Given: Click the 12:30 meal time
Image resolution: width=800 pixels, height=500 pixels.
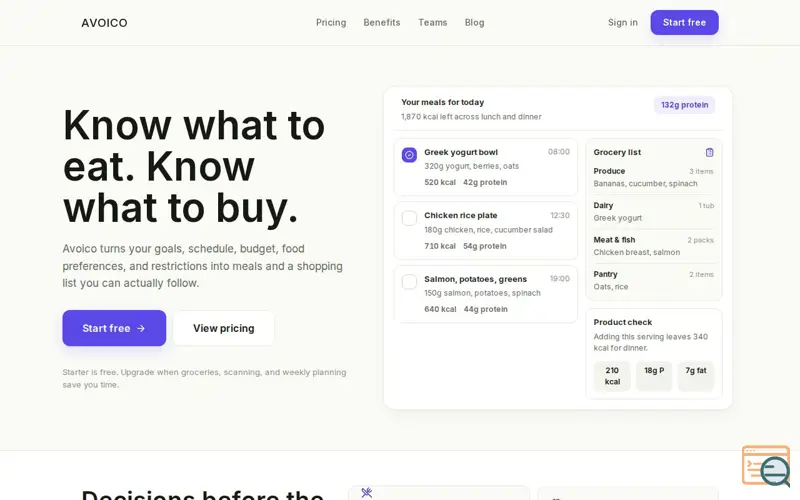Looking at the screenshot, I should (x=560, y=215).
